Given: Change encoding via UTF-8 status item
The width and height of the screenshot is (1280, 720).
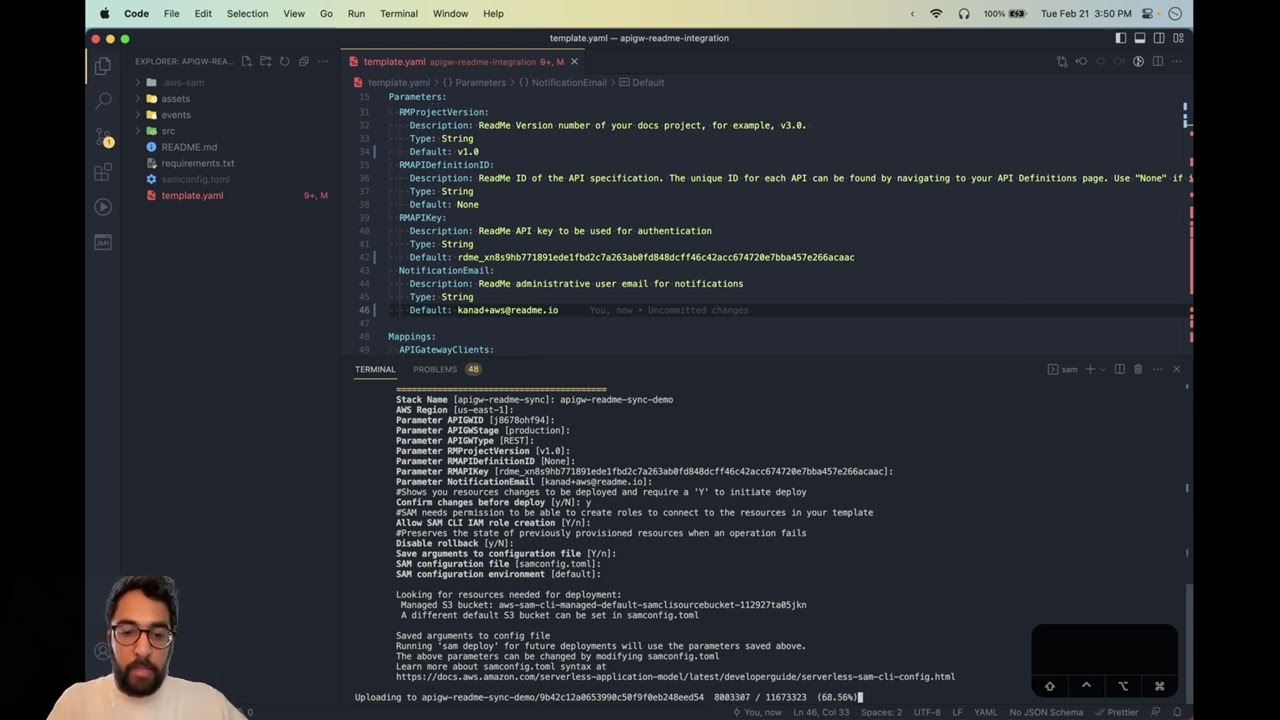Looking at the screenshot, I should 927,712.
